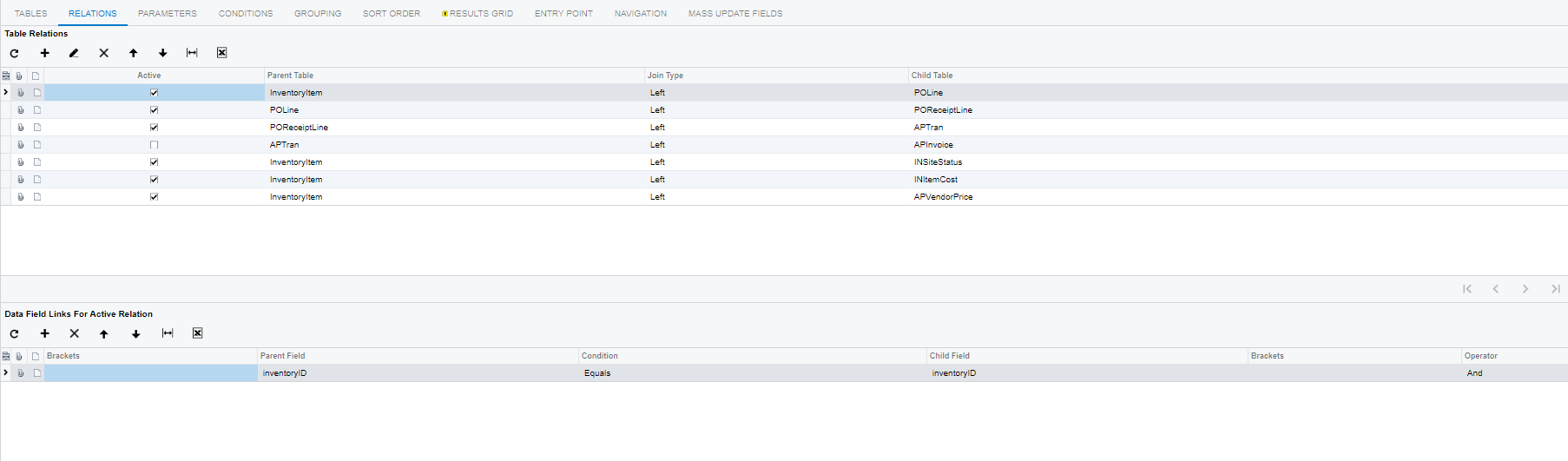Click the pencil edit icon for relations
This screenshot has height=461, width=1568.
(x=74, y=53)
